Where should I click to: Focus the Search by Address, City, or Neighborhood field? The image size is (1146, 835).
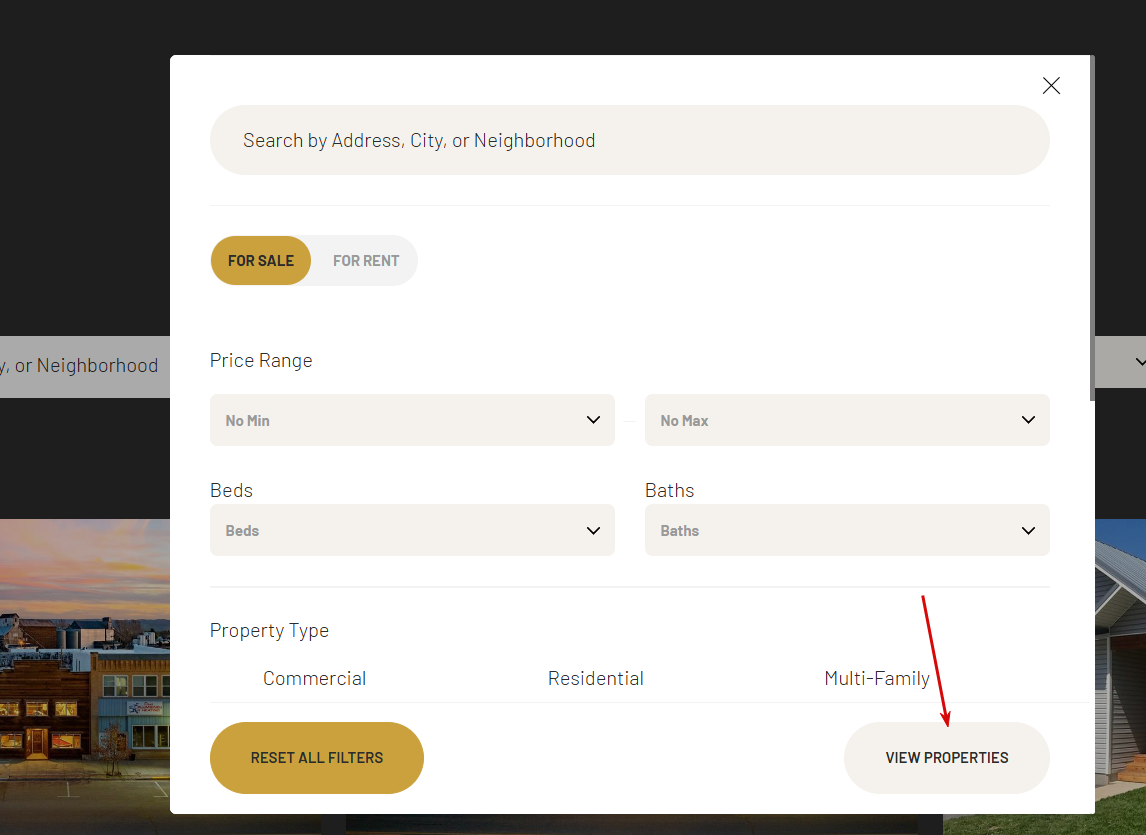click(x=629, y=140)
